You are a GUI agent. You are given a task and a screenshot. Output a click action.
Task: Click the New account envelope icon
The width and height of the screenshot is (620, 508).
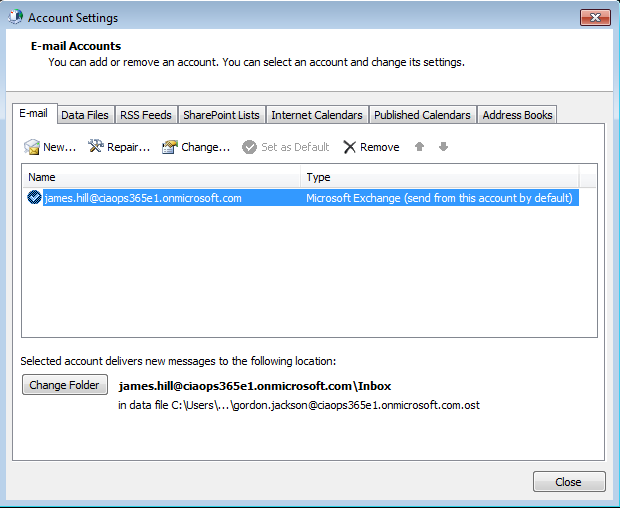[x=32, y=147]
